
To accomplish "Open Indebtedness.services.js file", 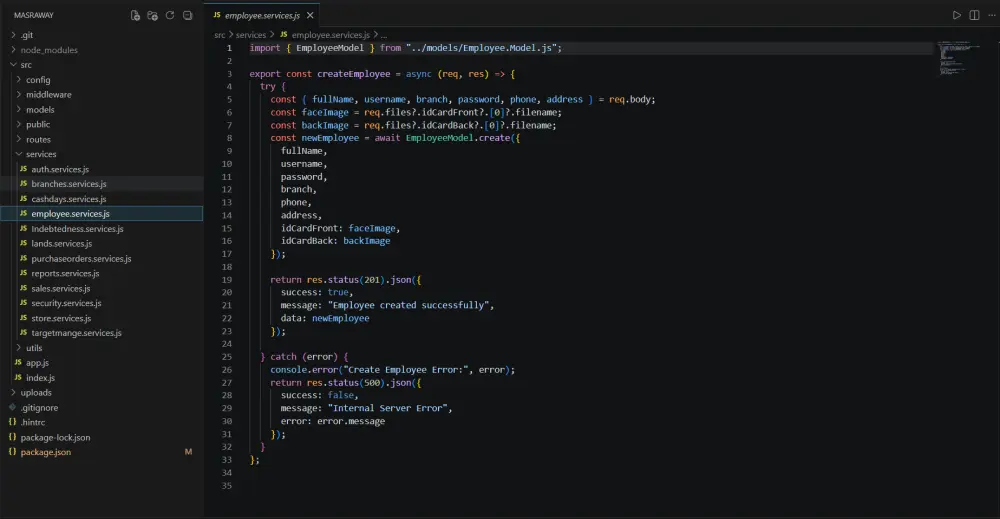I will click(102, 229).
